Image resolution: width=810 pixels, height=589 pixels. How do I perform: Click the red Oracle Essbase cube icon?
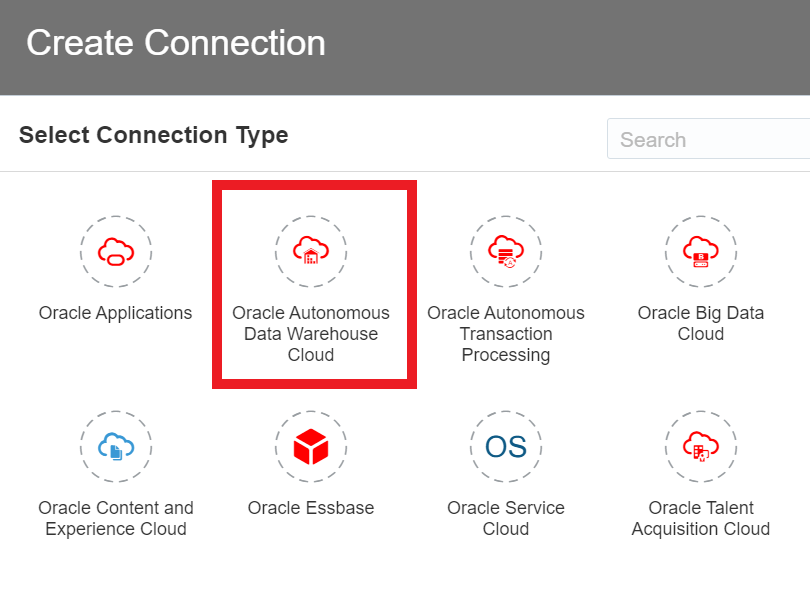[x=311, y=445]
